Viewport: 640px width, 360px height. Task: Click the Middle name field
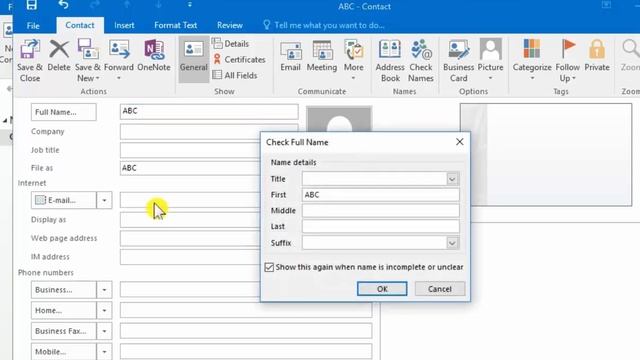380,211
